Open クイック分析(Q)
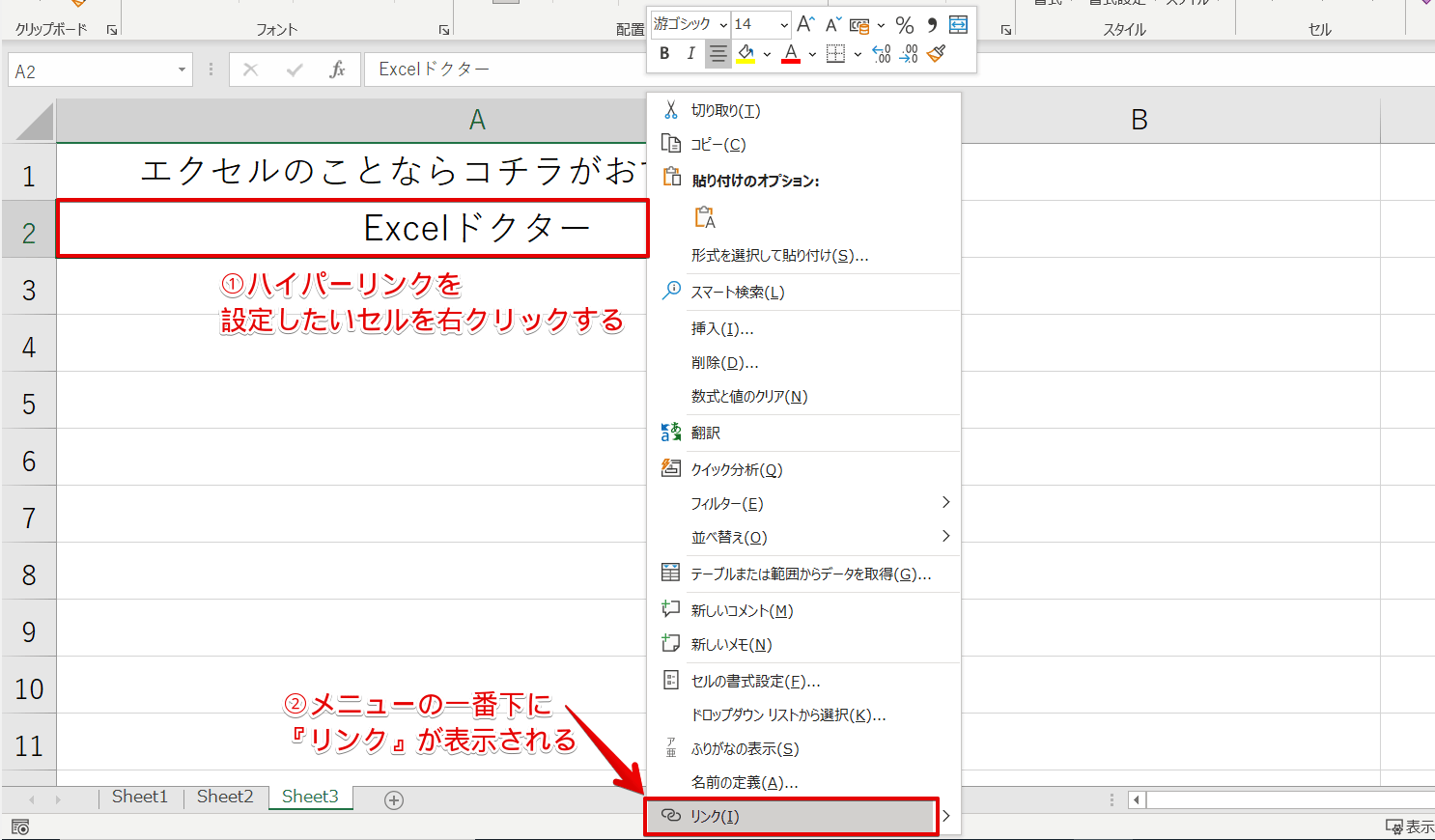This screenshot has height=840, width=1435. coord(803,470)
